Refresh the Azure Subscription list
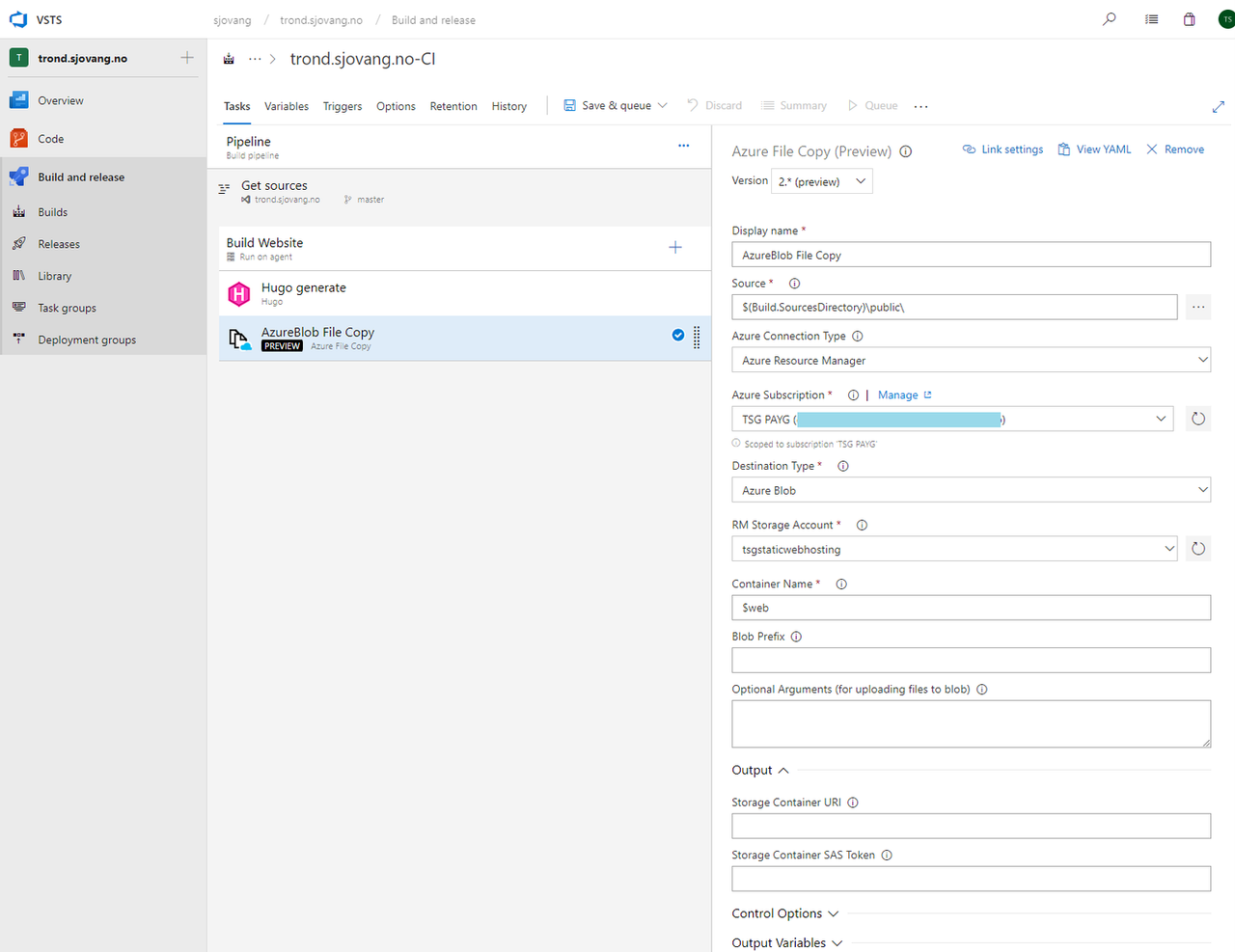 click(x=1198, y=419)
